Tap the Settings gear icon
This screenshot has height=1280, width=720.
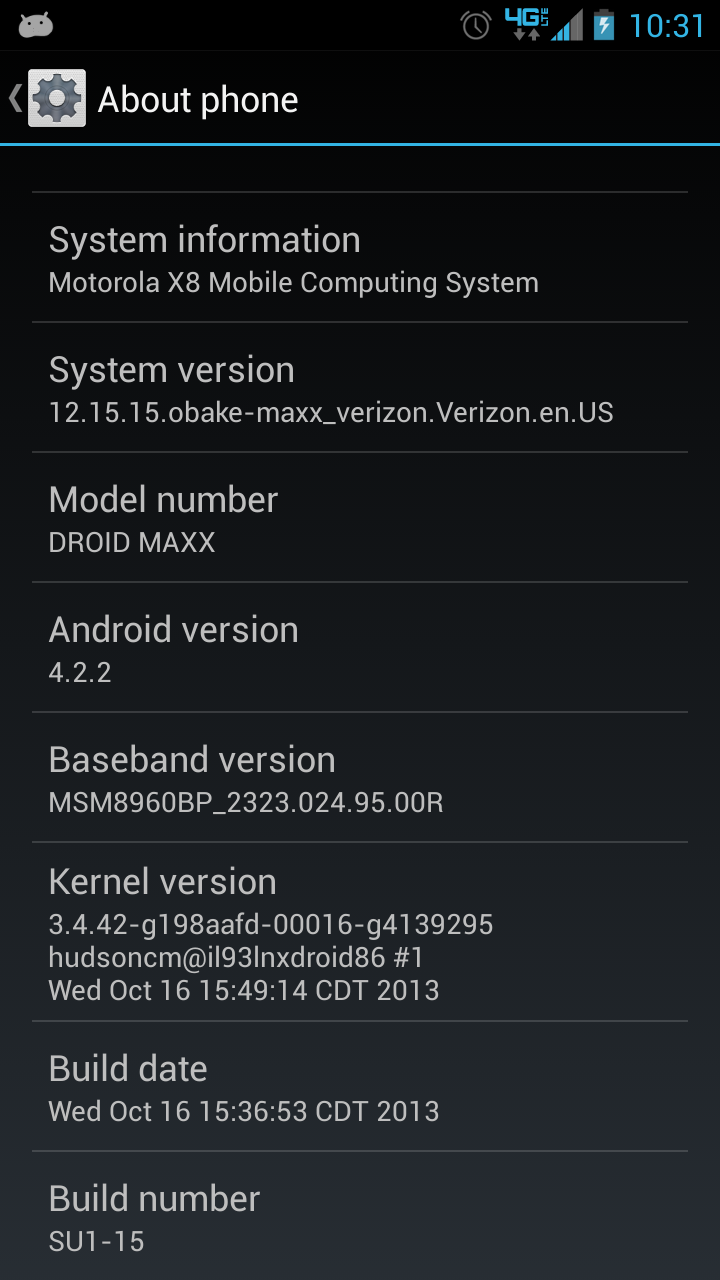pos(57,98)
